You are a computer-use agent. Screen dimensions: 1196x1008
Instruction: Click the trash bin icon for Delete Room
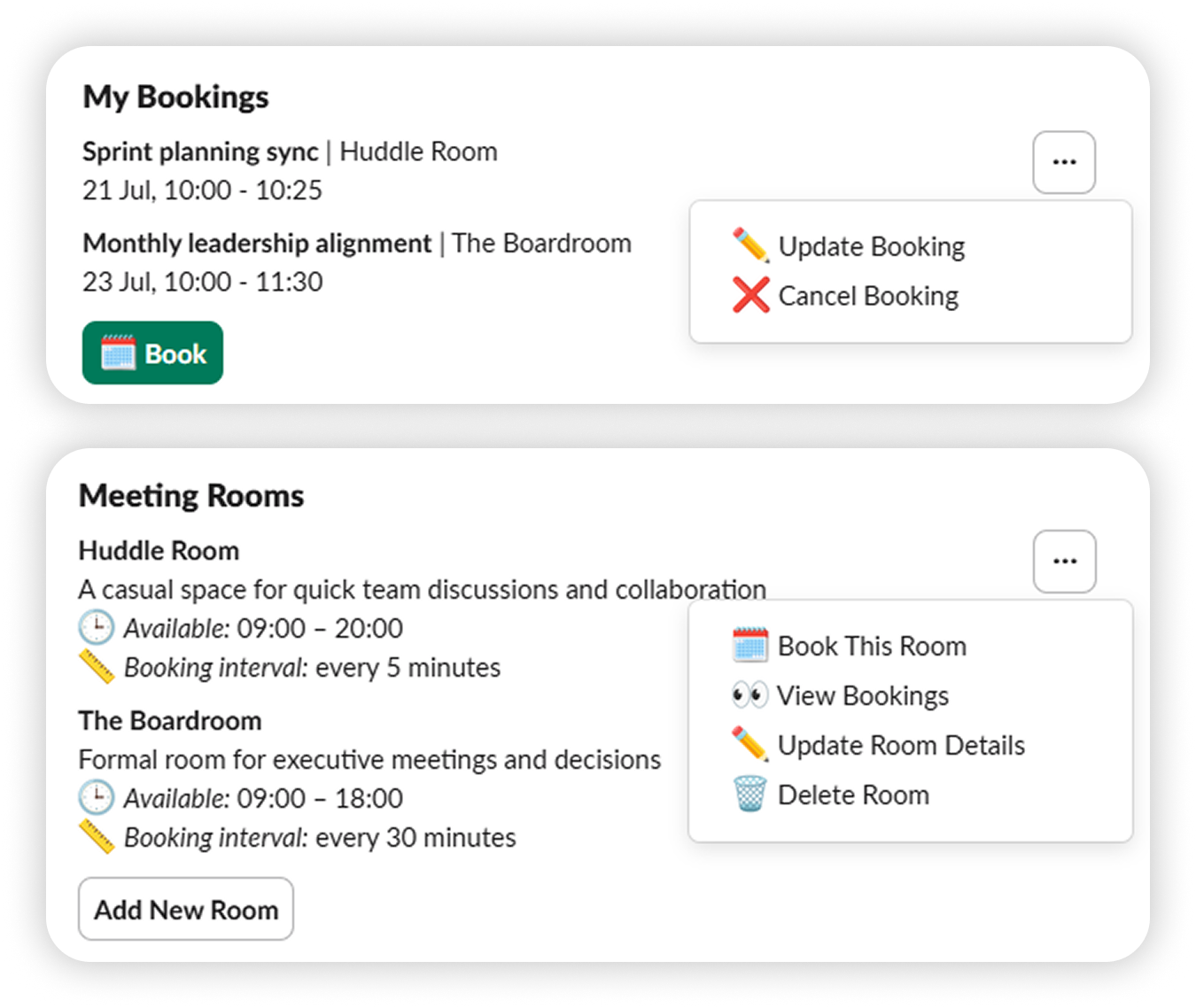(749, 795)
